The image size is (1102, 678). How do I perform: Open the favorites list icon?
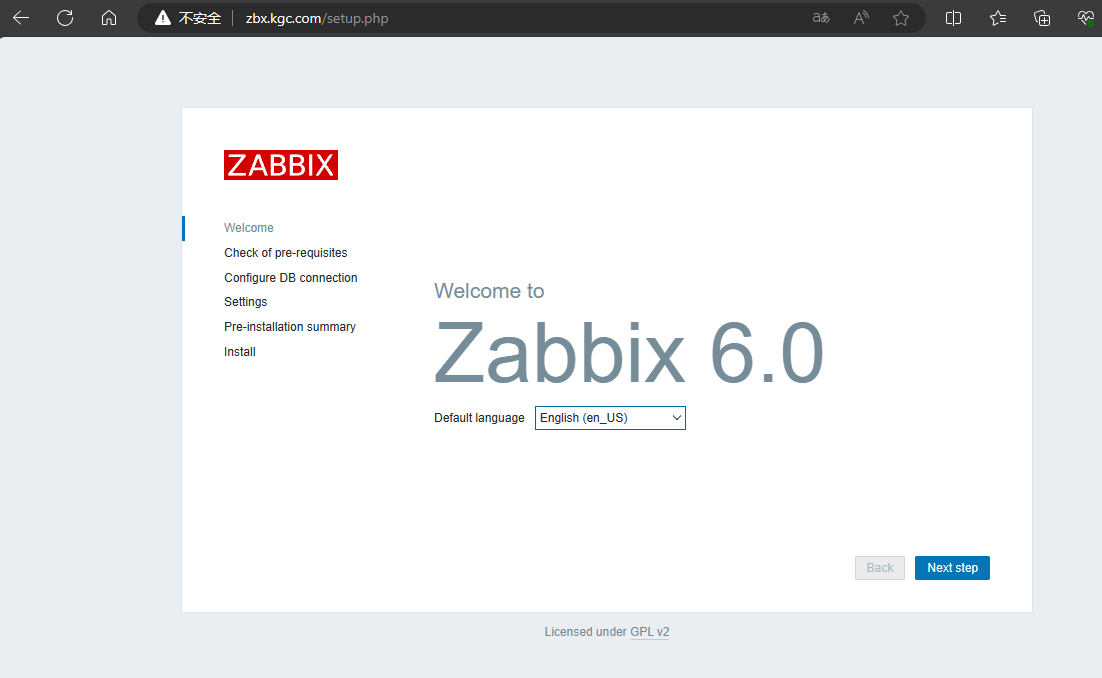click(998, 18)
